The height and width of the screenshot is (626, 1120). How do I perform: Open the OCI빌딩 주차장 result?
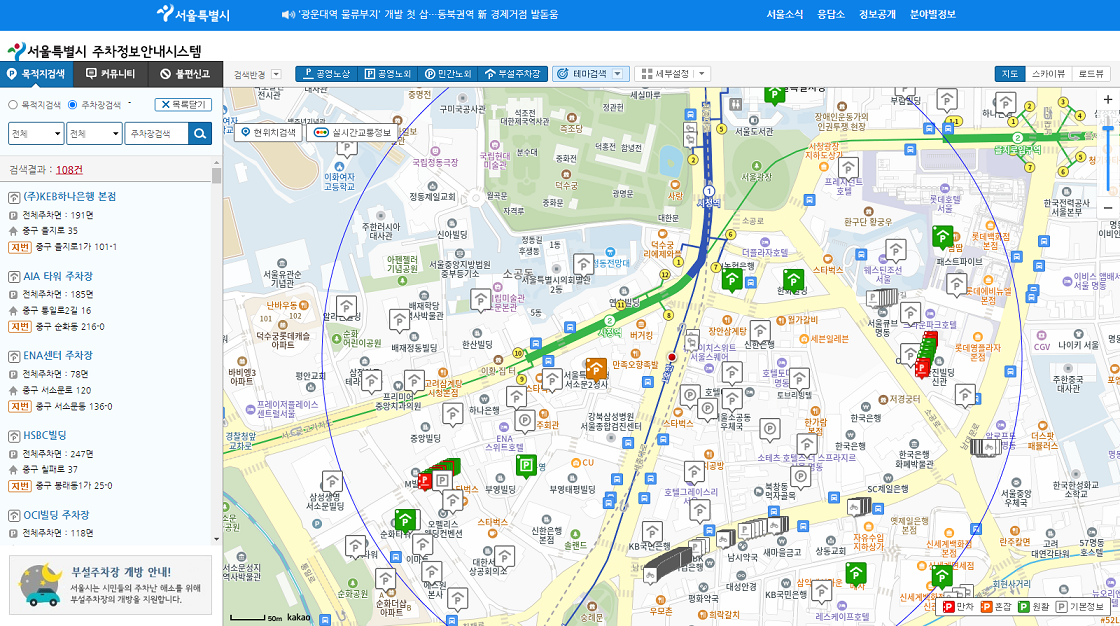click(x=56, y=515)
